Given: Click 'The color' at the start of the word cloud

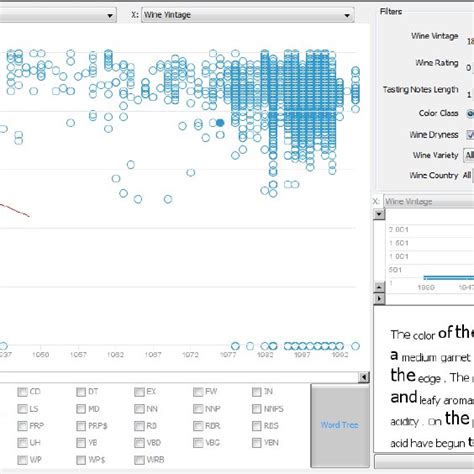Looking at the screenshot, I should click(413, 335).
